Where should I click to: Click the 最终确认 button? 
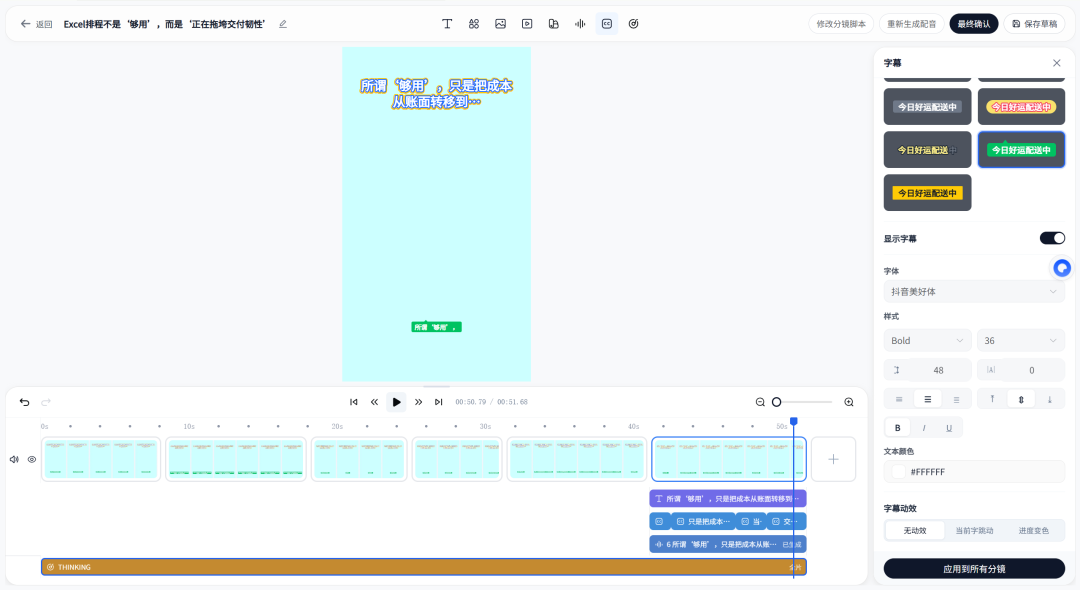pyautogui.click(x=974, y=24)
